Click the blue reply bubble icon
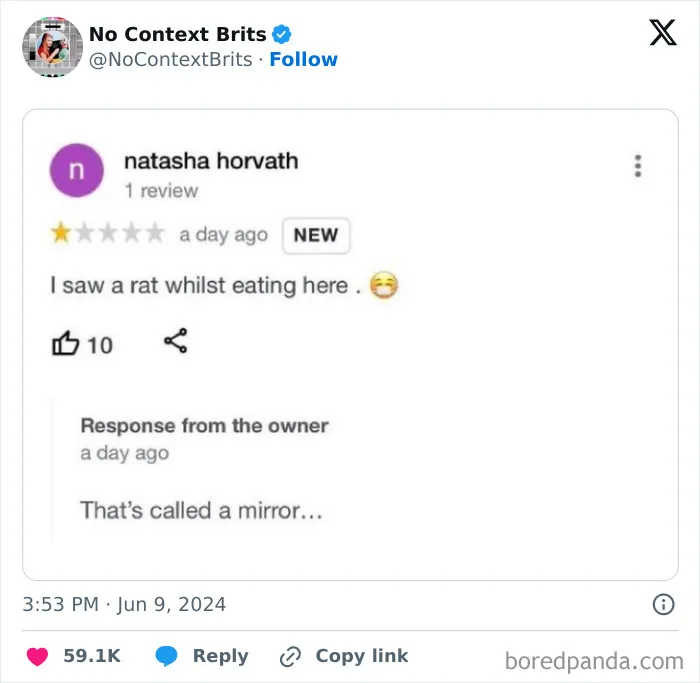Screen dimensions: 700x683 tap(167, 656)
